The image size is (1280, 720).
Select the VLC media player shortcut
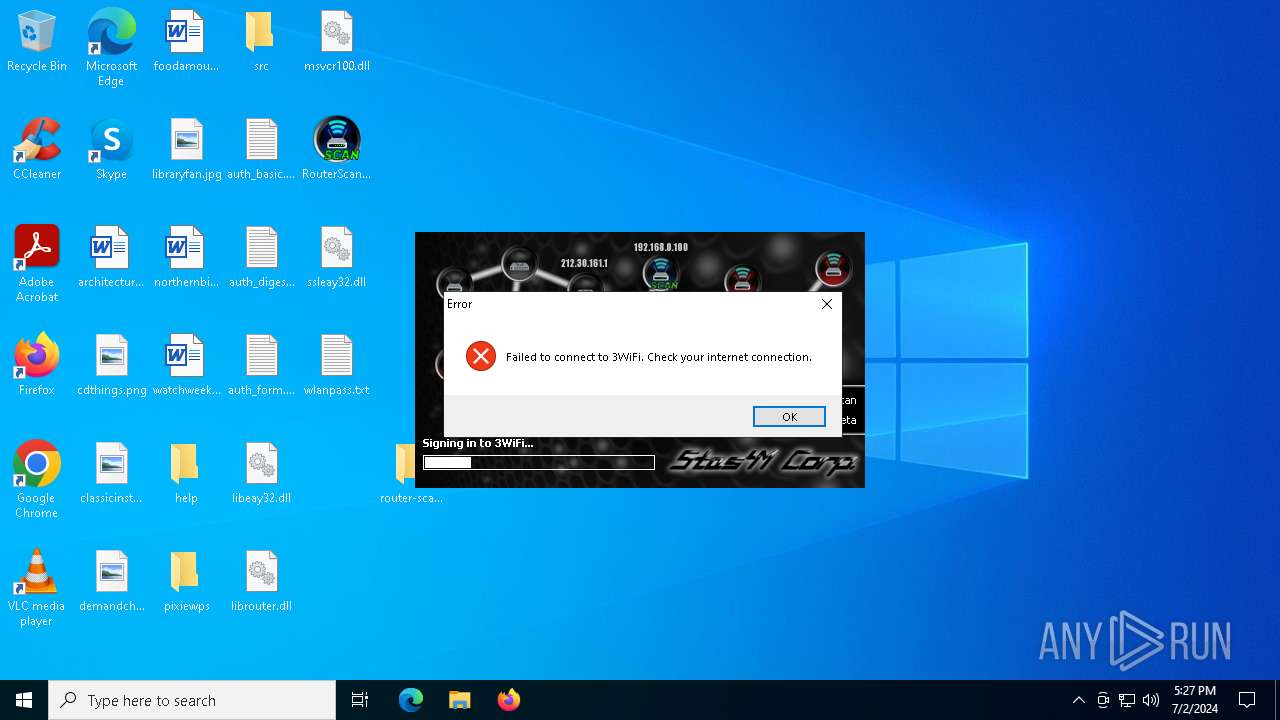[37, 588]
